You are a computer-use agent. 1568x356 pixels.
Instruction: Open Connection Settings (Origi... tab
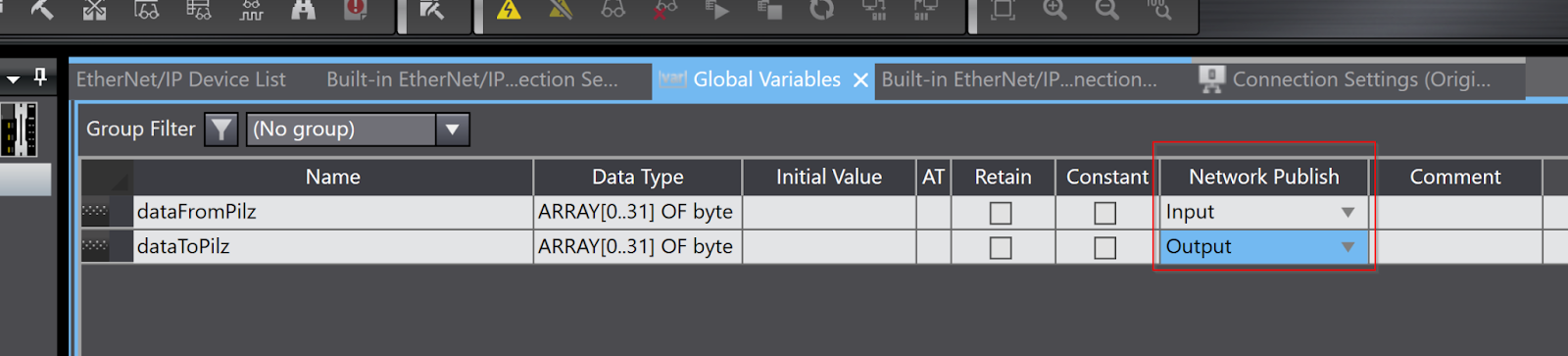[1361, 79]
